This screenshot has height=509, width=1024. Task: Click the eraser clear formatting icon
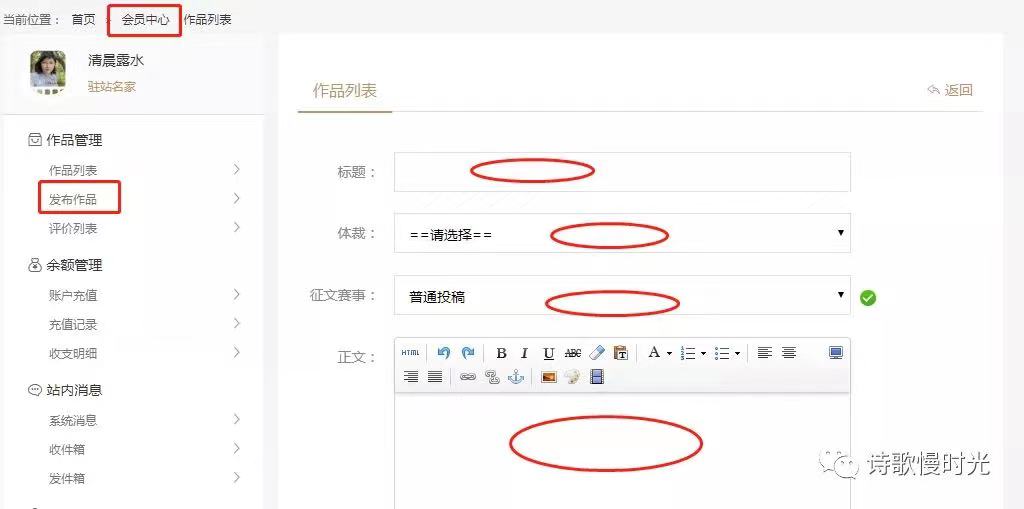pyautogui.click(x=597, y=353)
